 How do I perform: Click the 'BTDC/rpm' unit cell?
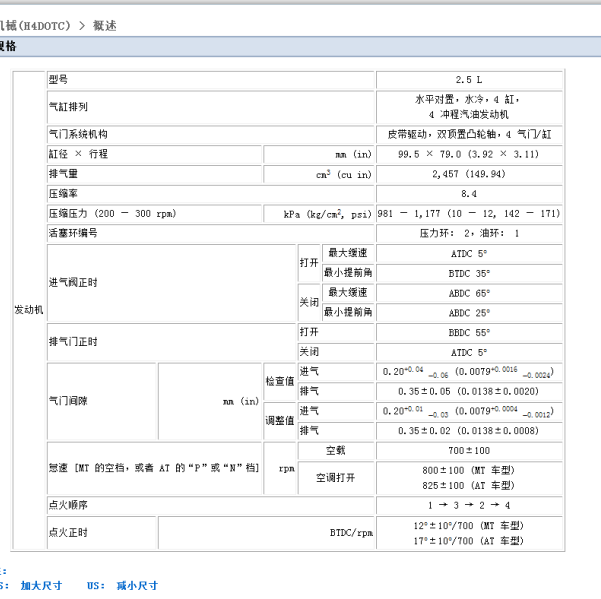point(266,533)
